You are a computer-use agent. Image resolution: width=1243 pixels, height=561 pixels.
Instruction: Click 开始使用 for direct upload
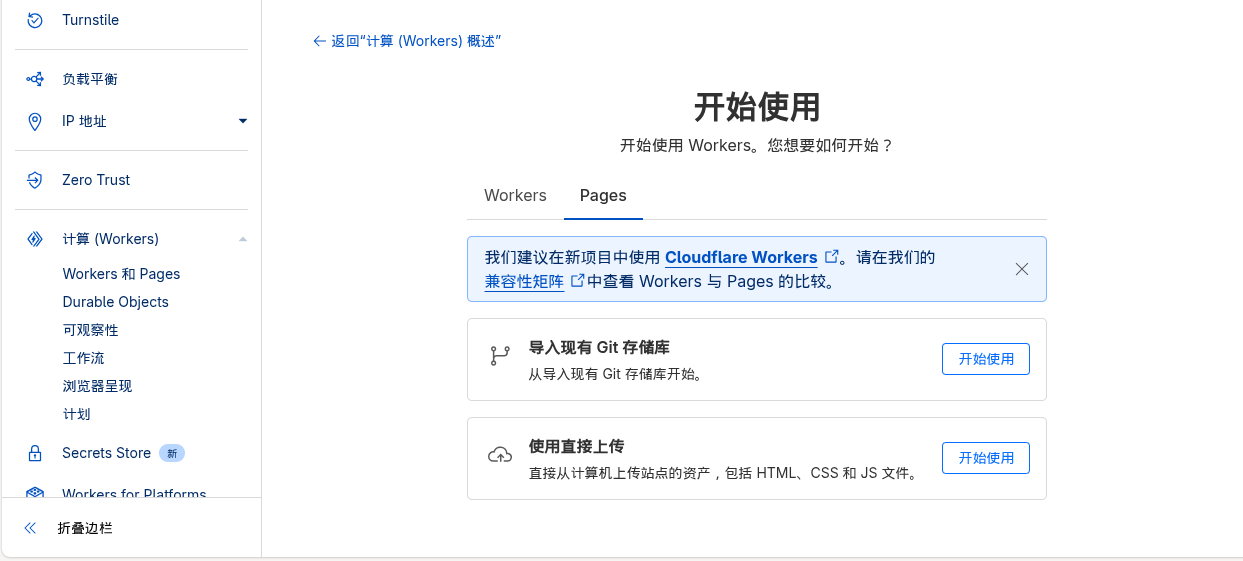click(985, 458)
